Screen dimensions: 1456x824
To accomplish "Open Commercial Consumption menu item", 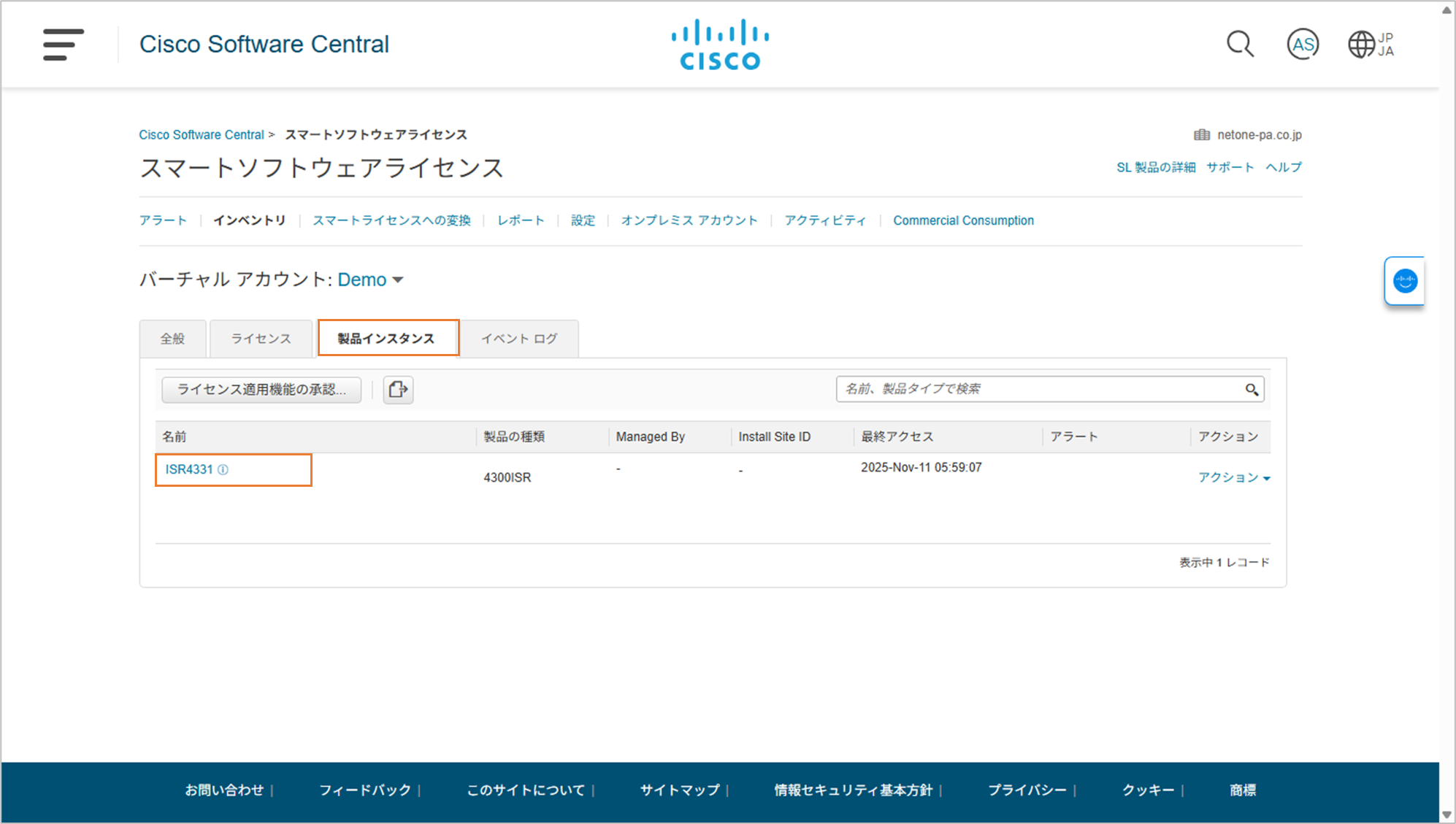I will point(963,220).
